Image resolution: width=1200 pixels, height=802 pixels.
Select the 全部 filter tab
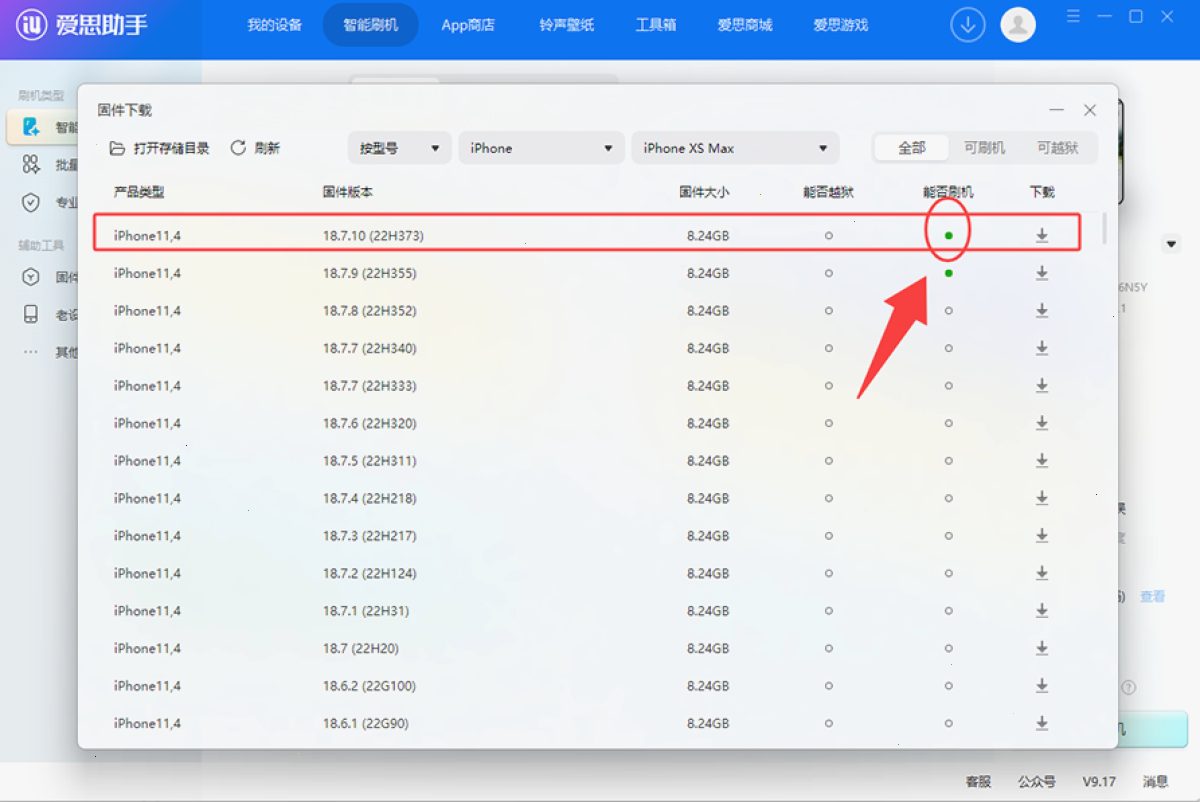click(x=911, y=148)
